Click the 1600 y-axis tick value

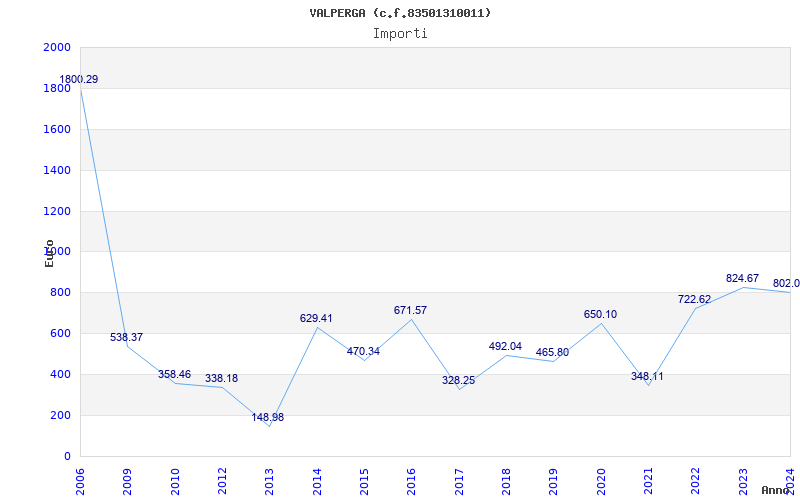coord(57,129)
